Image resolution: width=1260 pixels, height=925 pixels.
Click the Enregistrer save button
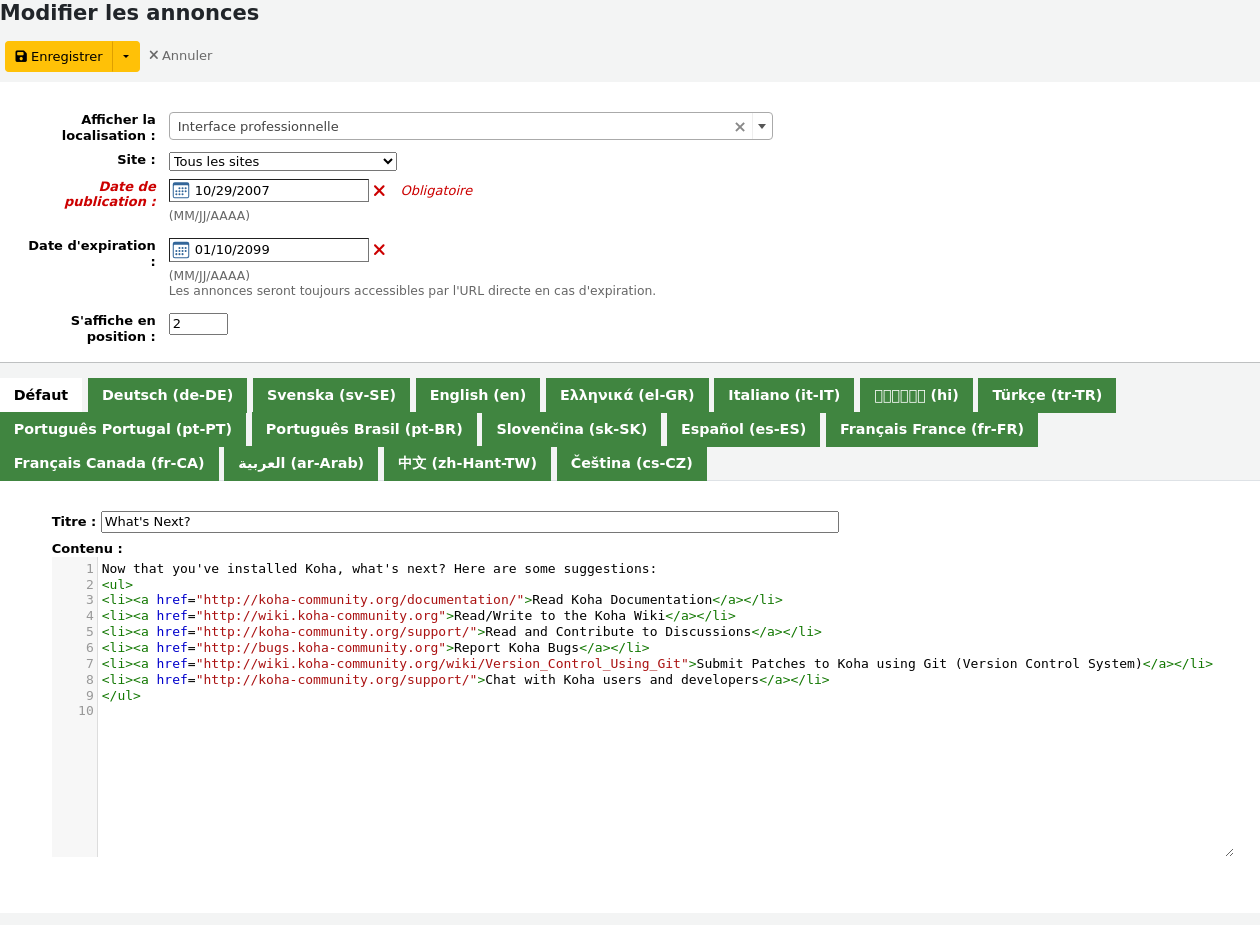pyautogui.click(x=59, y=57)
